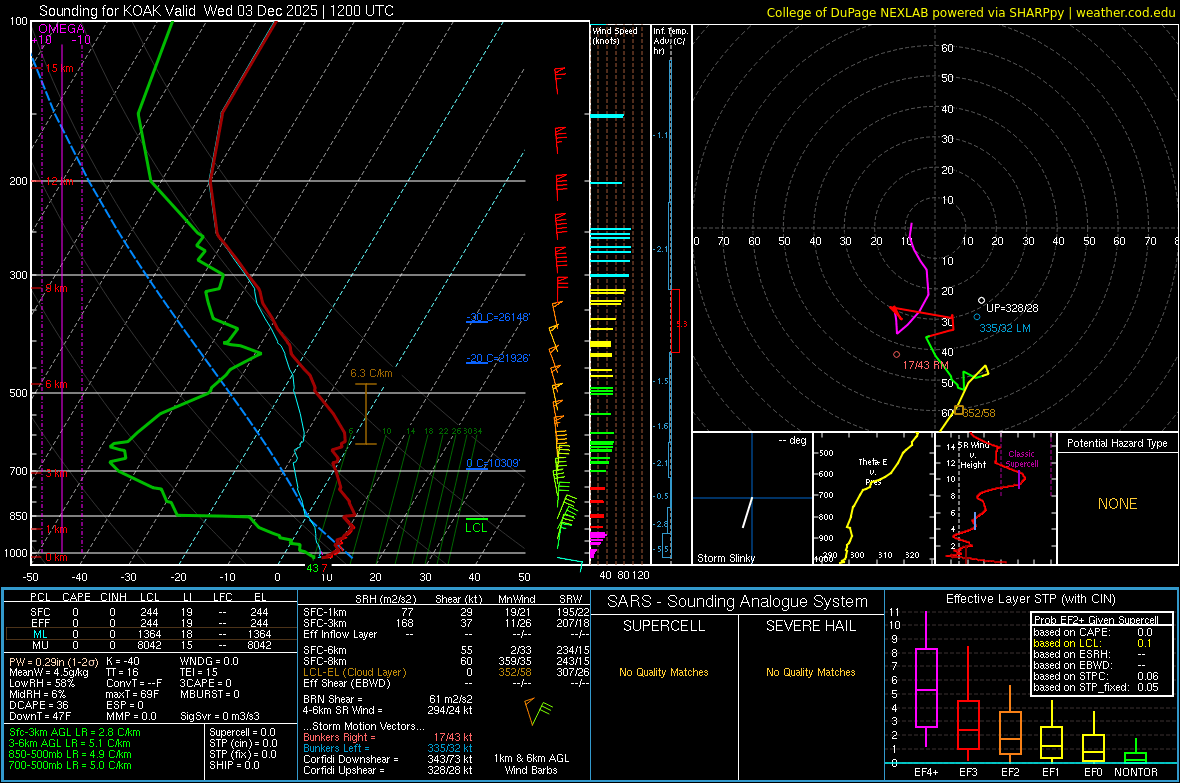Select the 850 pressure level label

coord(18,516)
